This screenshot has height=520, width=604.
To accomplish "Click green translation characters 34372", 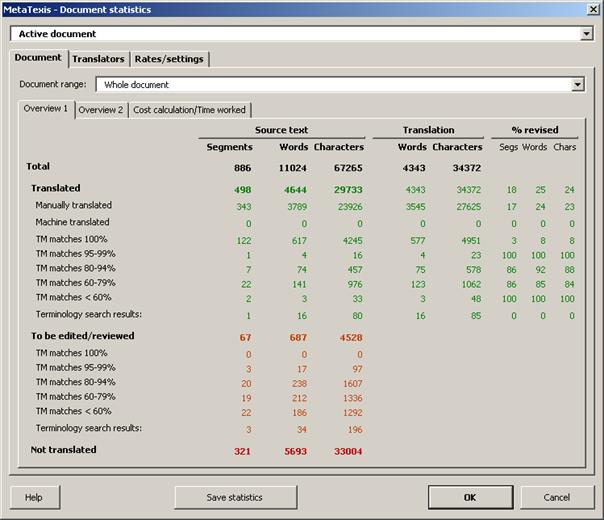I will [468, 190].
